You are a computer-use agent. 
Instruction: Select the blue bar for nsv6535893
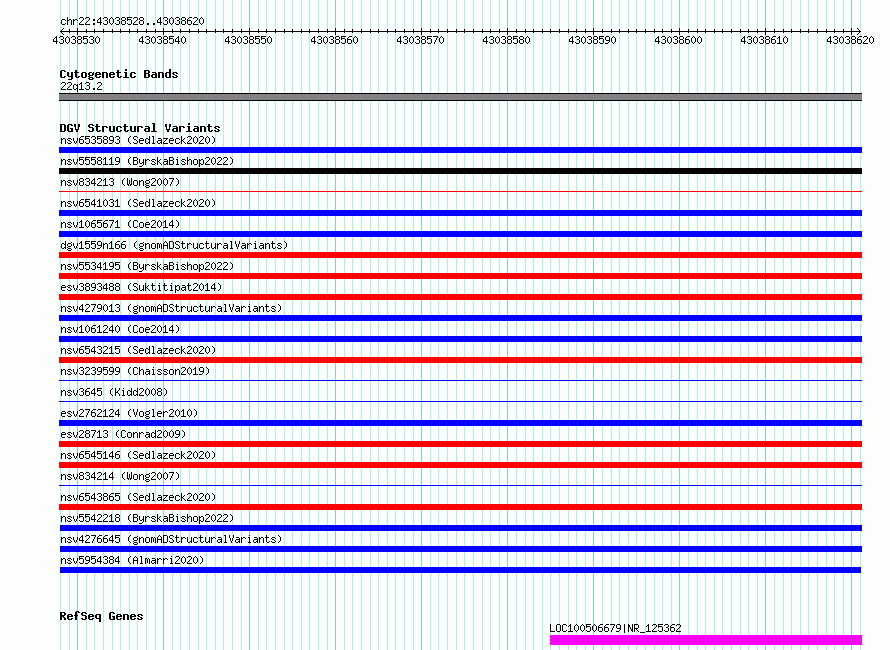point(460,150)
